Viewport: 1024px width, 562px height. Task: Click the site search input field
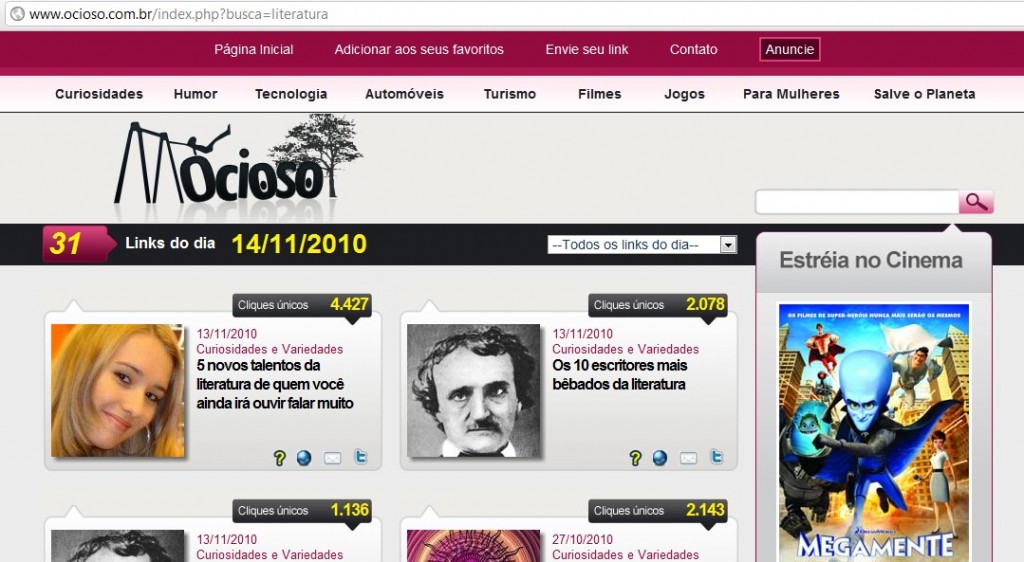tap(857, 202)
